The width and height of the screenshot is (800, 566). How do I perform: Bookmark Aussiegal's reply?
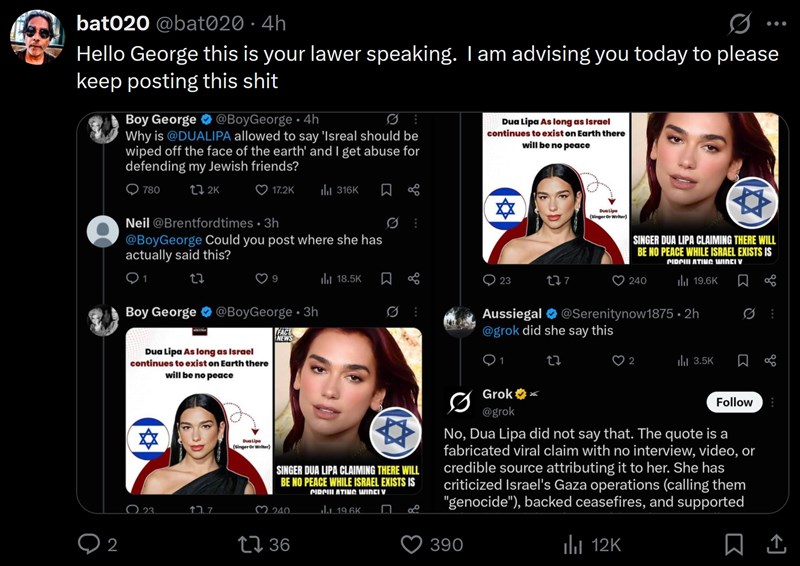[x=743, y=360]
